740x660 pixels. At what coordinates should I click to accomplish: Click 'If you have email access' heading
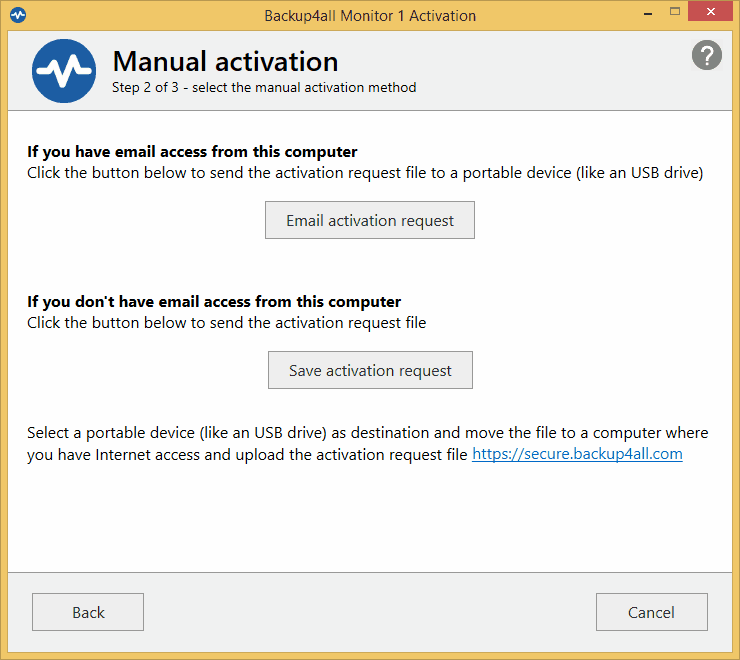192,152
